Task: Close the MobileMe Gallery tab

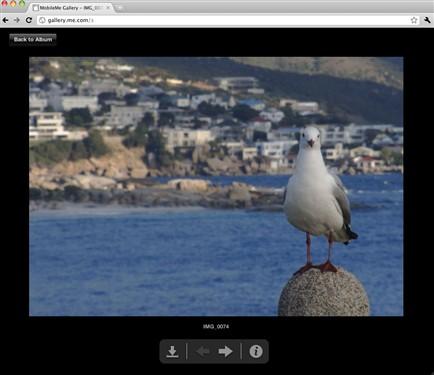Action: pos(108,7)
